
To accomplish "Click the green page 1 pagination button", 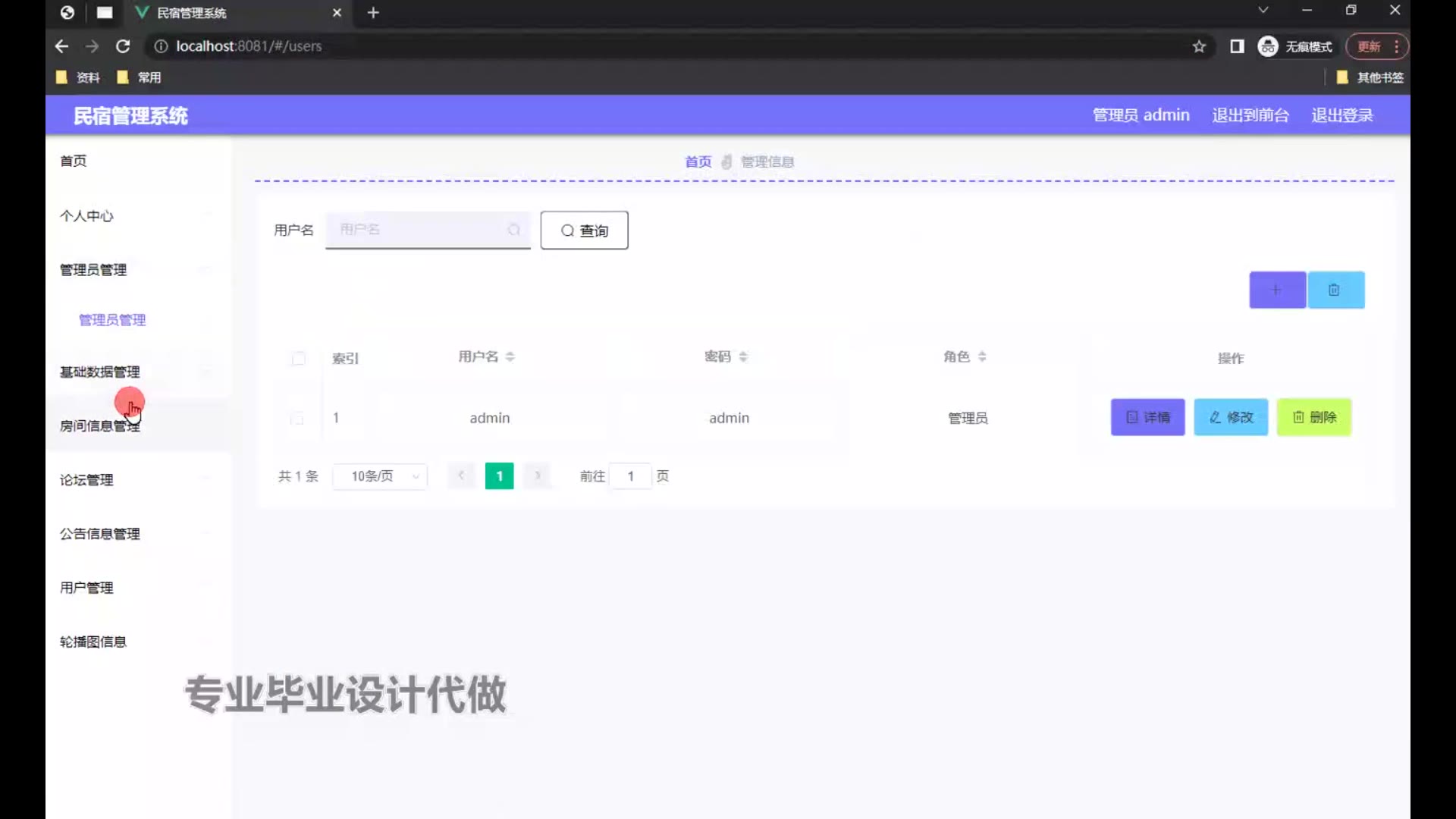I will [x=499, y=476].
